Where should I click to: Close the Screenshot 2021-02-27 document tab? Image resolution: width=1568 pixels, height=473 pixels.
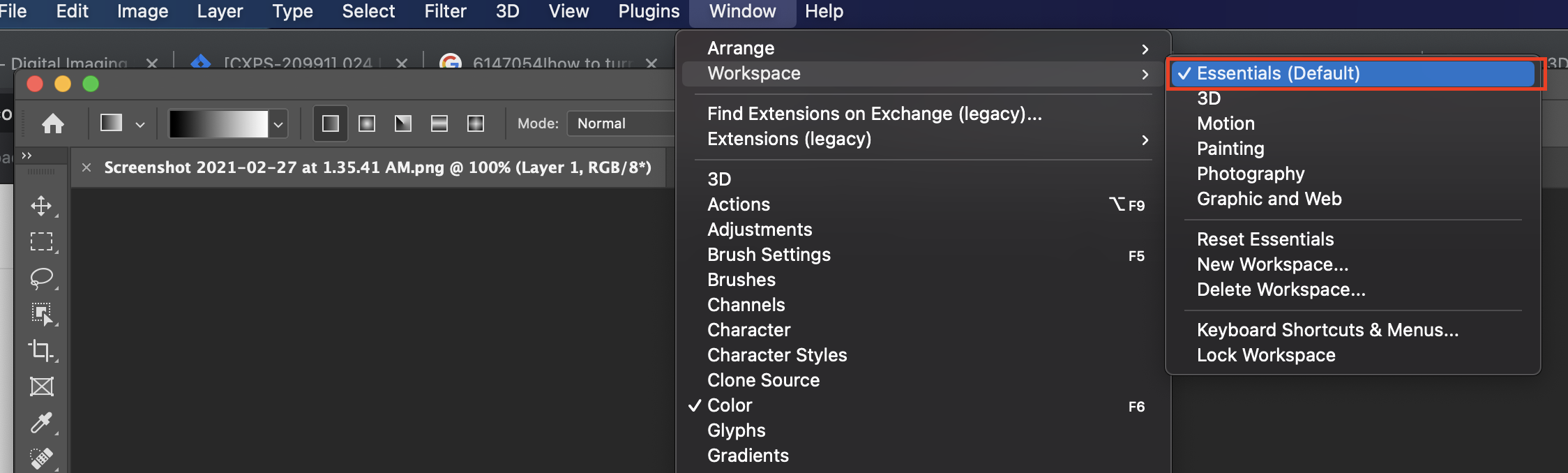86,167
